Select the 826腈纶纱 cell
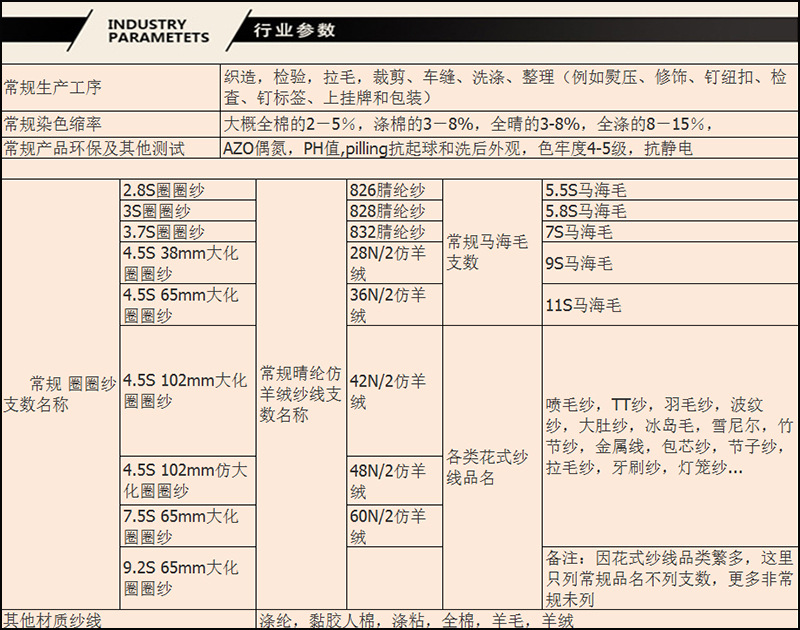Viewport: 800px width, 630px height. 394,190
